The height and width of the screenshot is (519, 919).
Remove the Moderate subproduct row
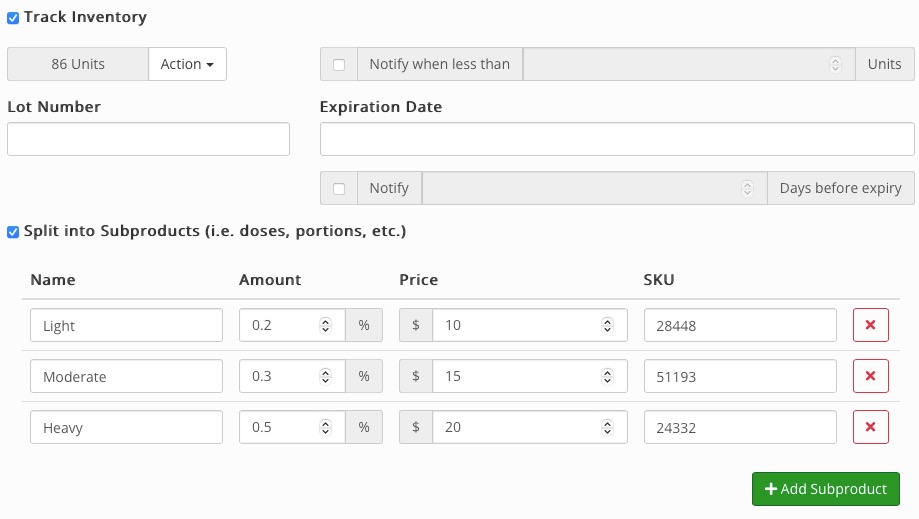point(870,376)
